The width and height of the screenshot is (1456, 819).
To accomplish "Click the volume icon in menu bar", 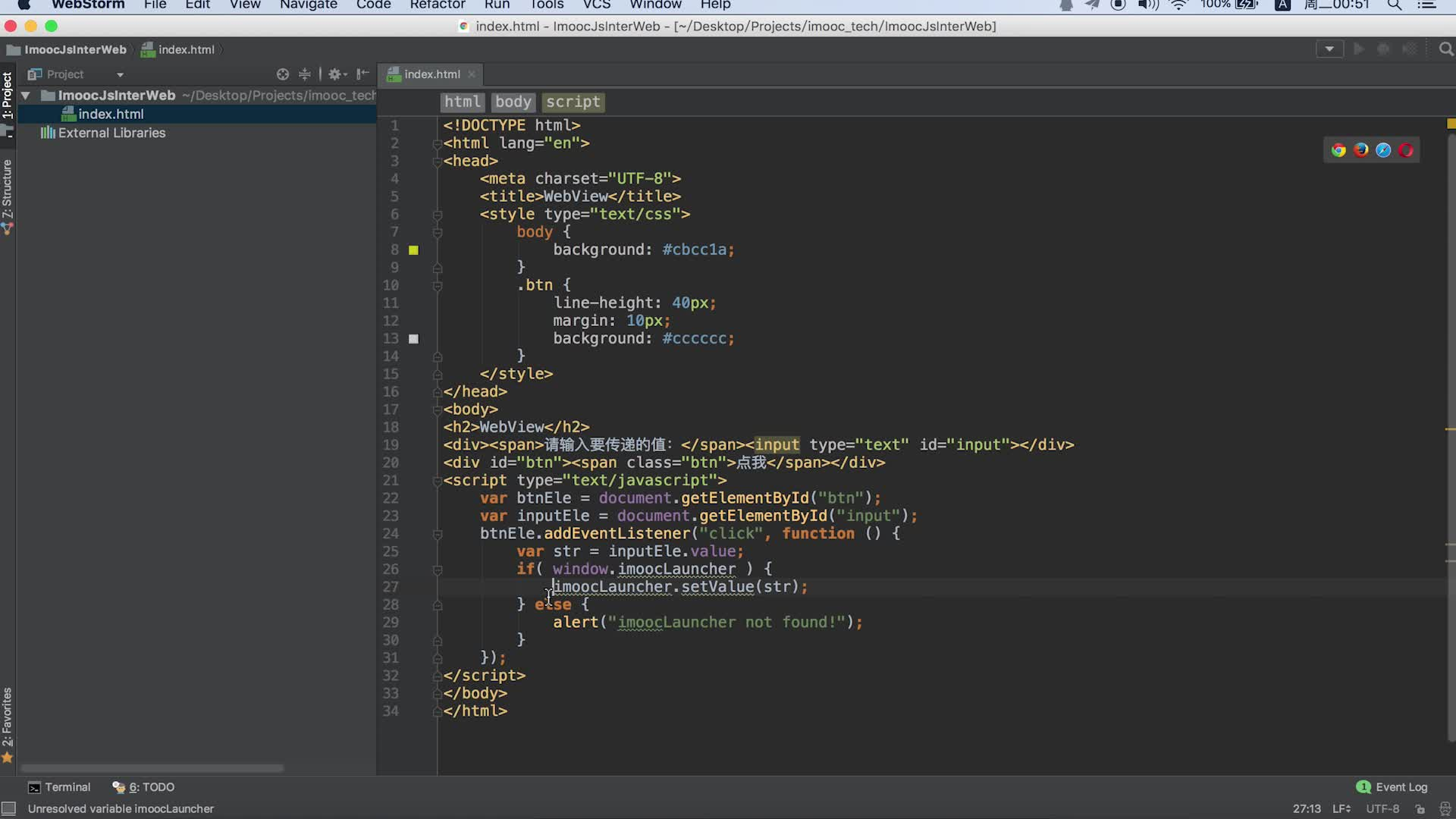I will 1148,5.
